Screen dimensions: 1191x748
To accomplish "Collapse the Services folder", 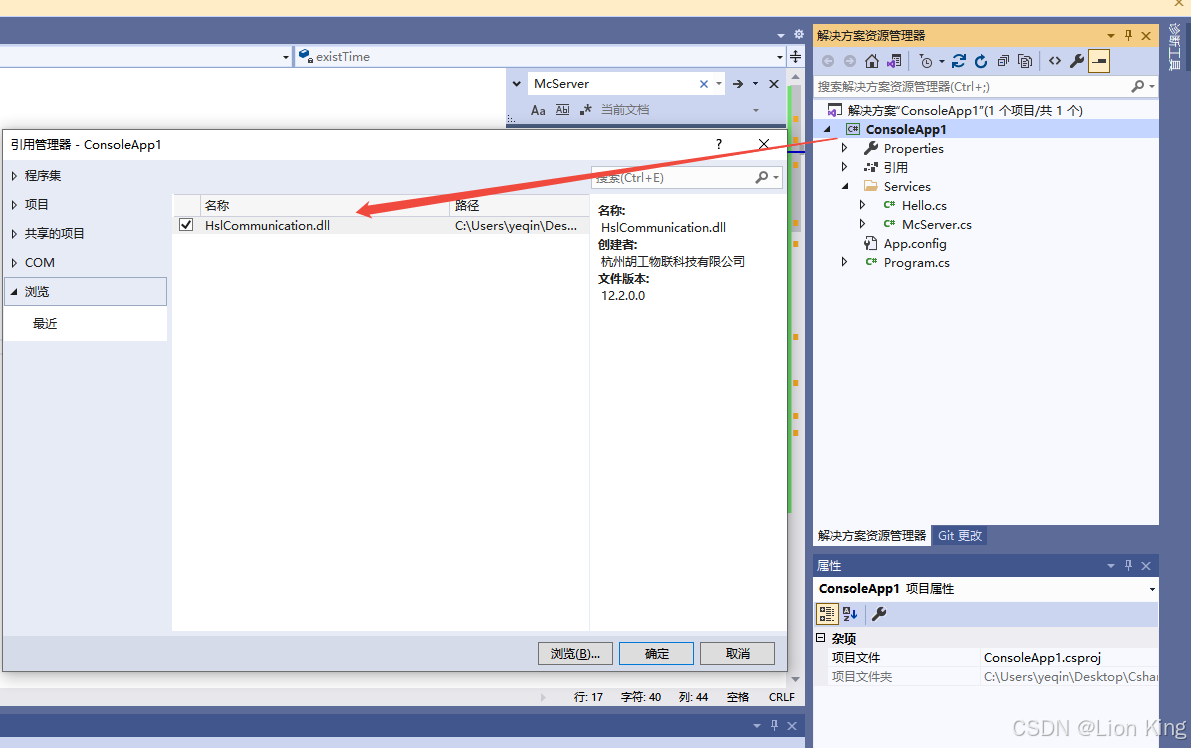I will pyautogui.click(x=845, y=186).
